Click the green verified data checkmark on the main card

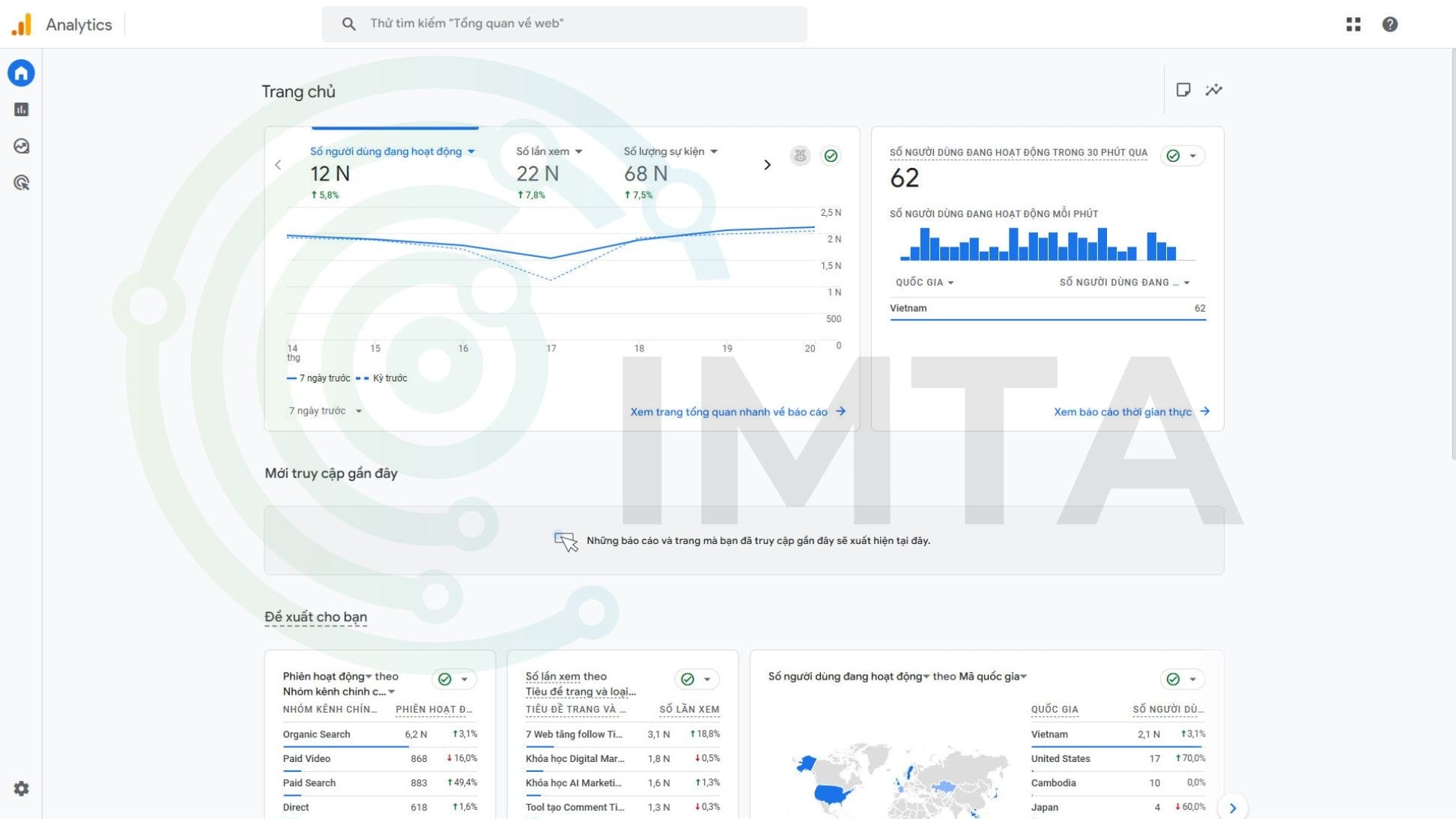[831, 156]
